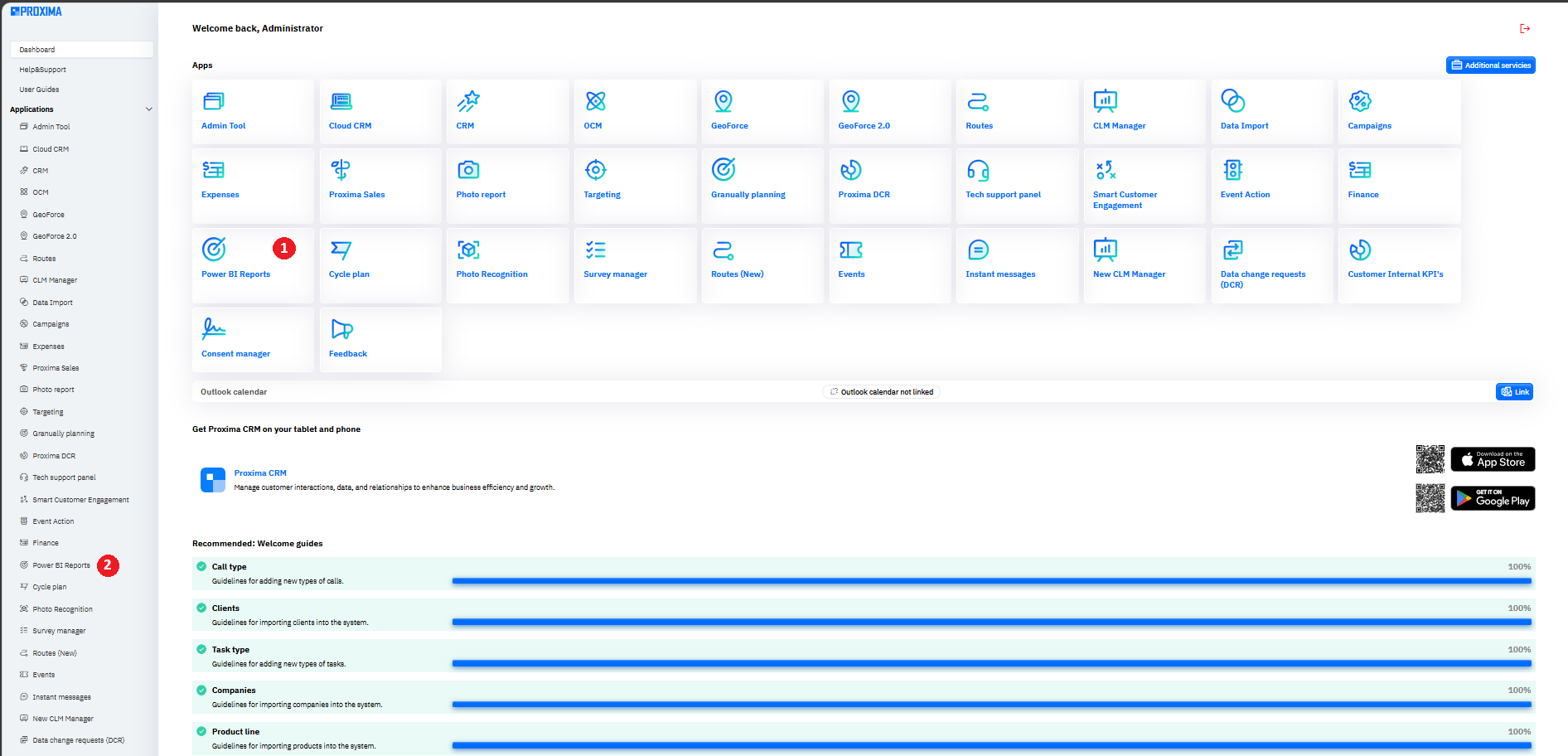
Task: Click the Additional servicies button
Action: [x=1490, y=65]
